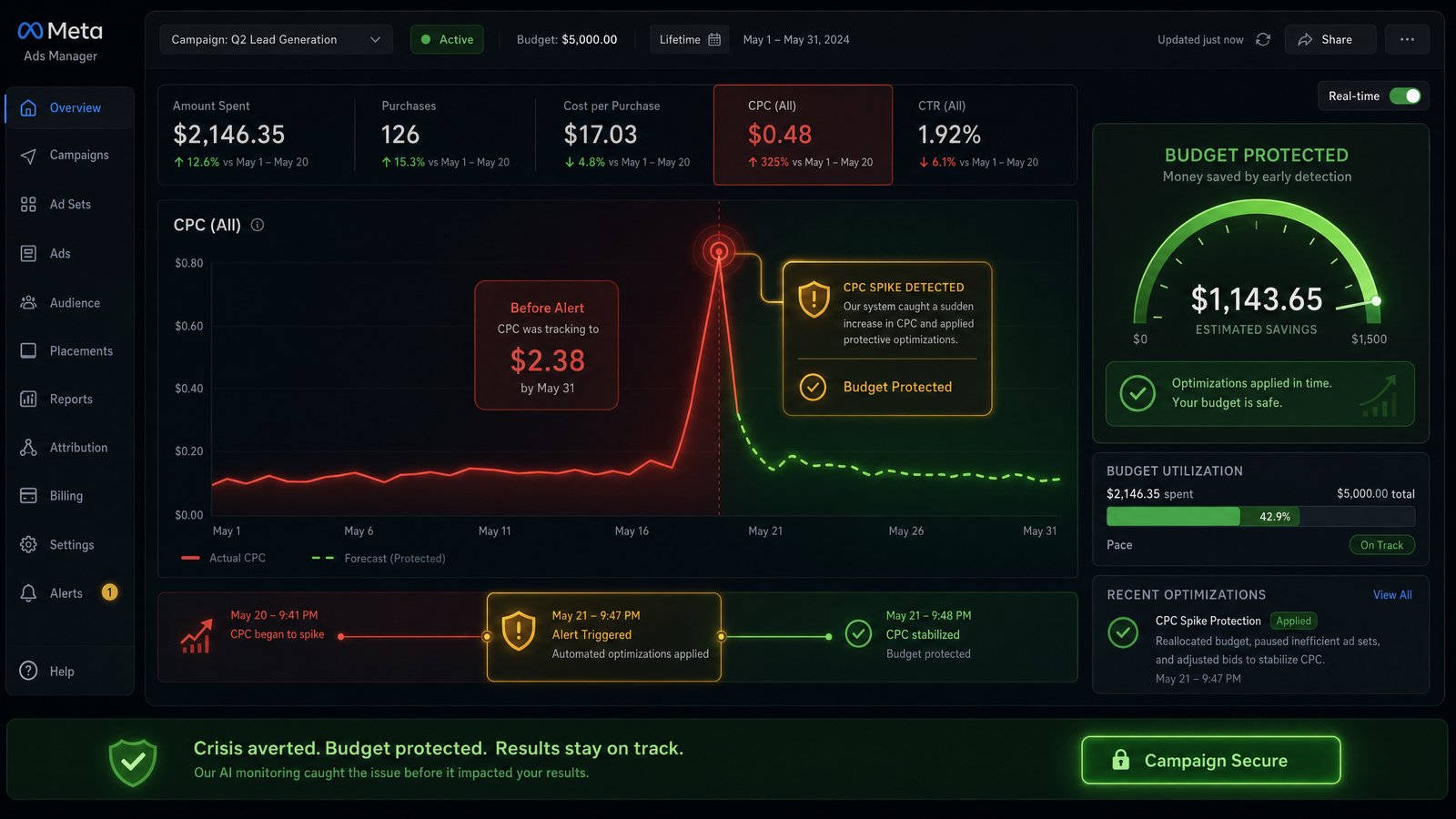Click the Budget Protected checkmark circle icon
1456x819 pixels.
813,387
